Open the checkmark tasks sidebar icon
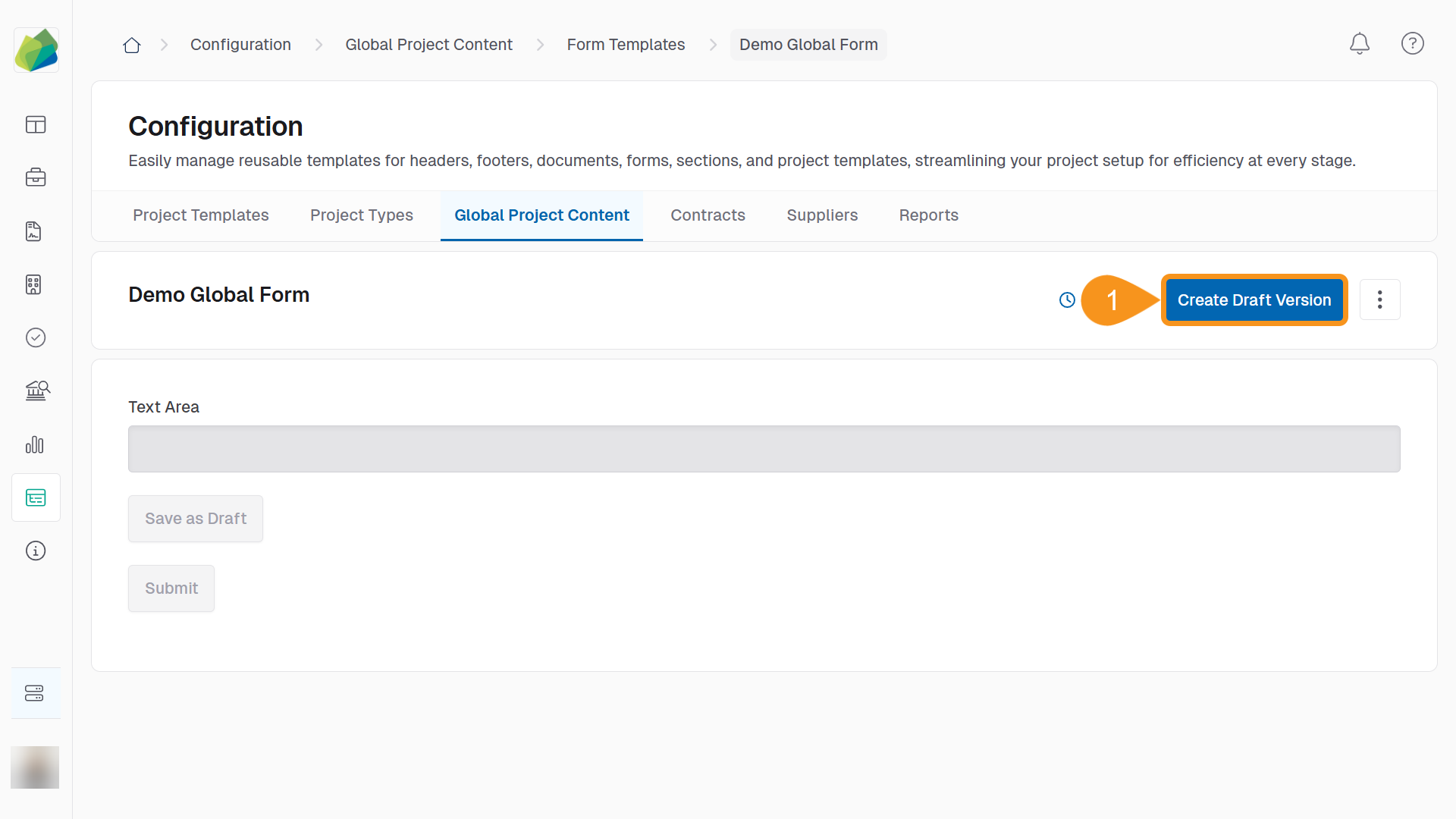 [x=36, y=337]
